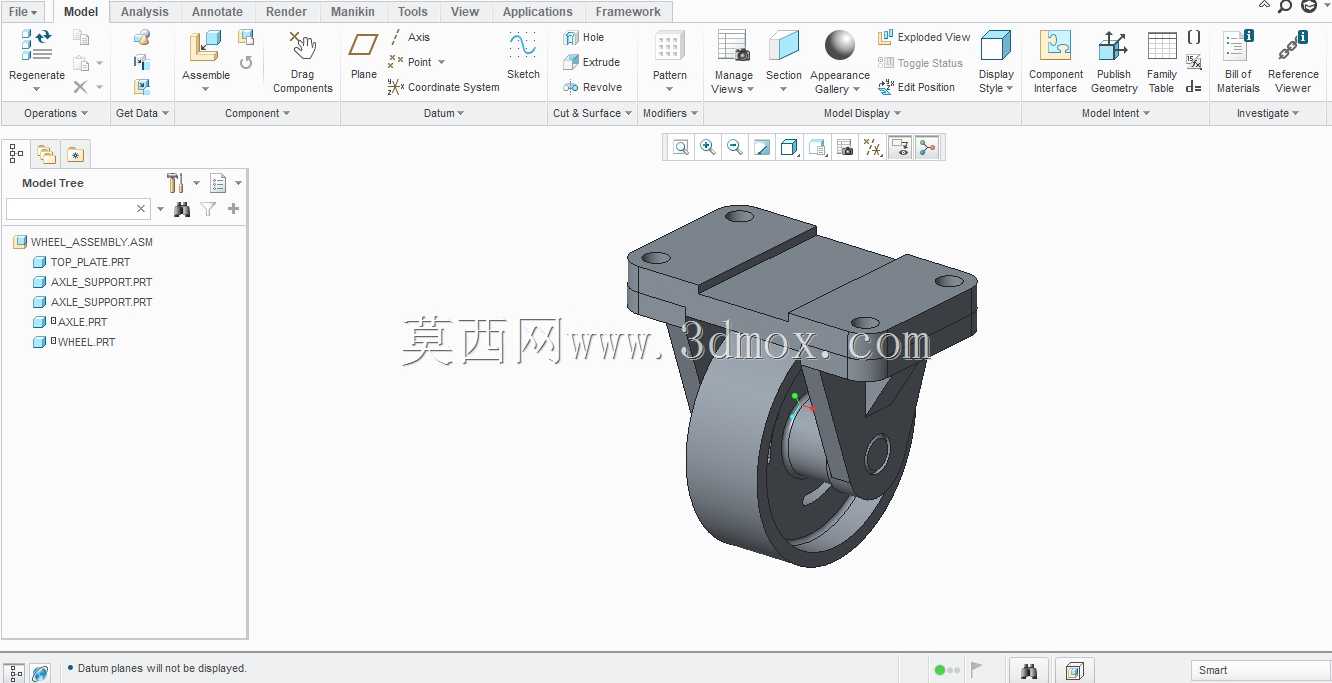Viewport: 1332px width, 683px height.
Task: Select TOP_PLATE.PRT in model tree
Action: (81, 262)
